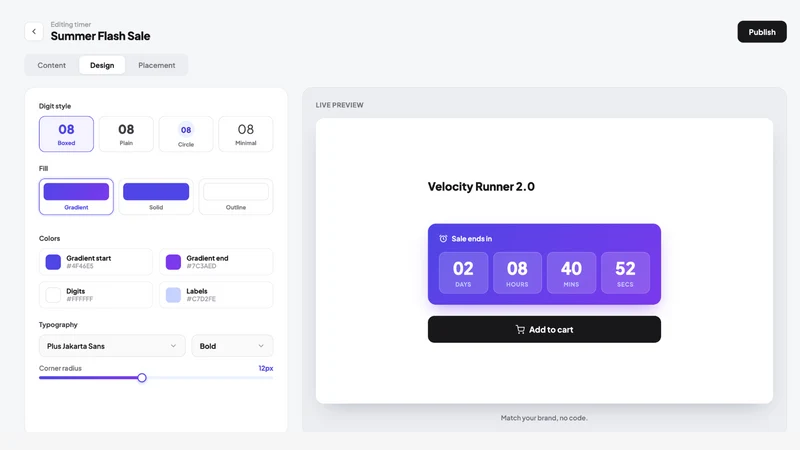Open the Bold font weight dropdown
The height and width of the screenshot is (450, 800).
tap(232, 346)
